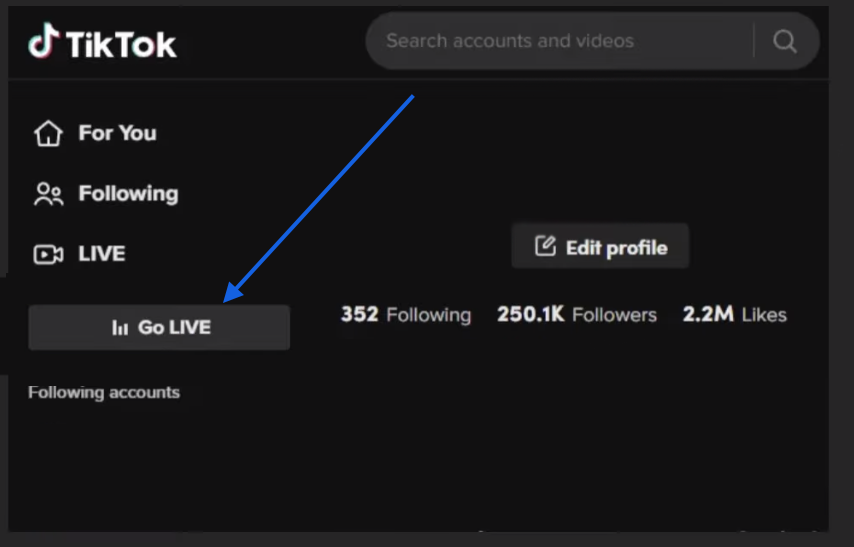854x547 pixels.
Task: Click the house icon beside For You
Action: pyautogui.click(x=48, y=133)
